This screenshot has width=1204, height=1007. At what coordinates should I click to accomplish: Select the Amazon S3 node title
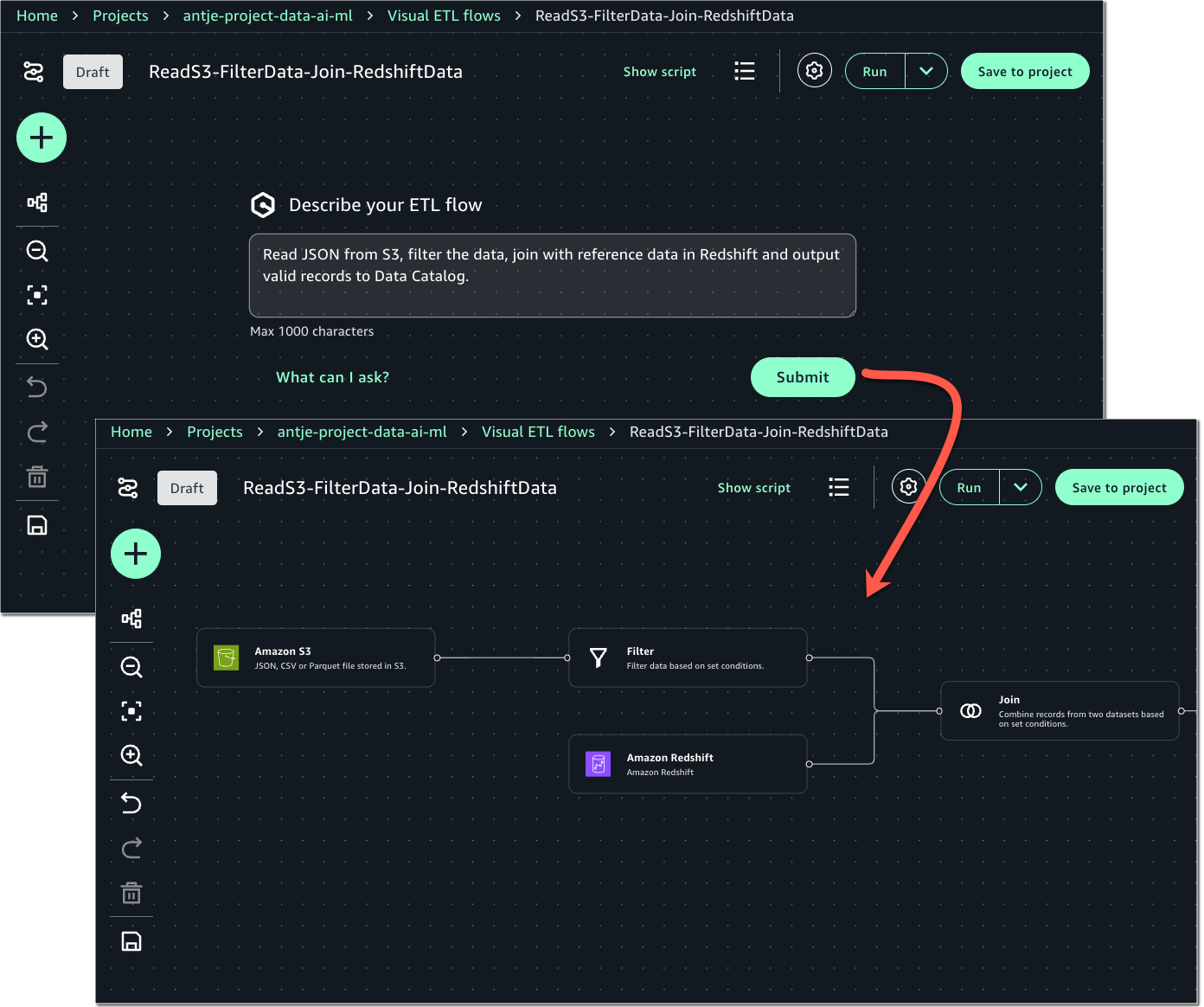coord(283,651)
